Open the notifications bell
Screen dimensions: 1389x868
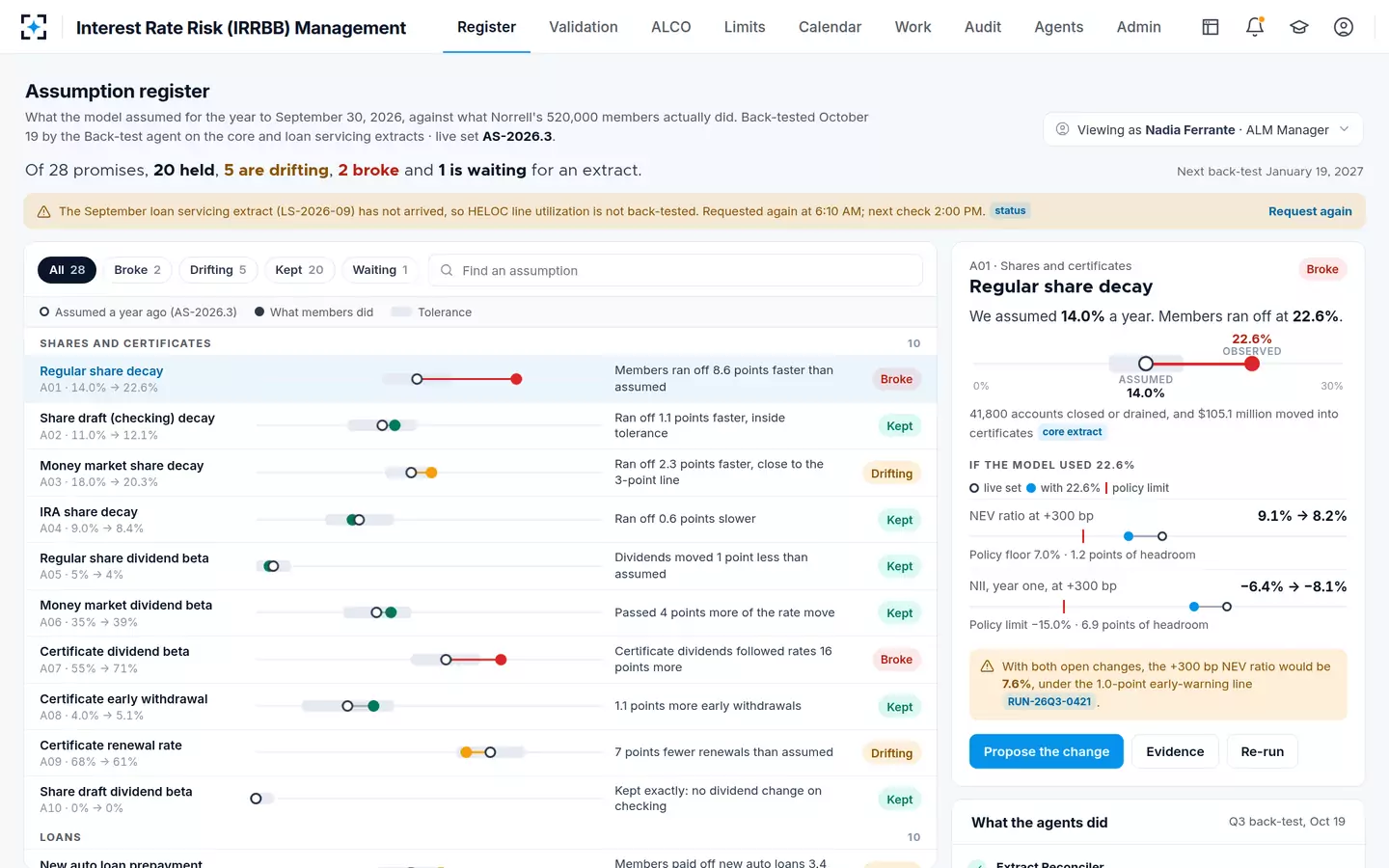click(x=1255, y=27)
